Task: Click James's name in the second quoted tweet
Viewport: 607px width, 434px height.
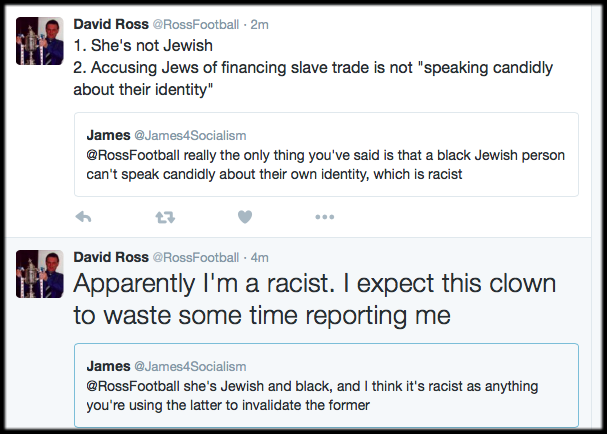Action: [x=109, y=367]
